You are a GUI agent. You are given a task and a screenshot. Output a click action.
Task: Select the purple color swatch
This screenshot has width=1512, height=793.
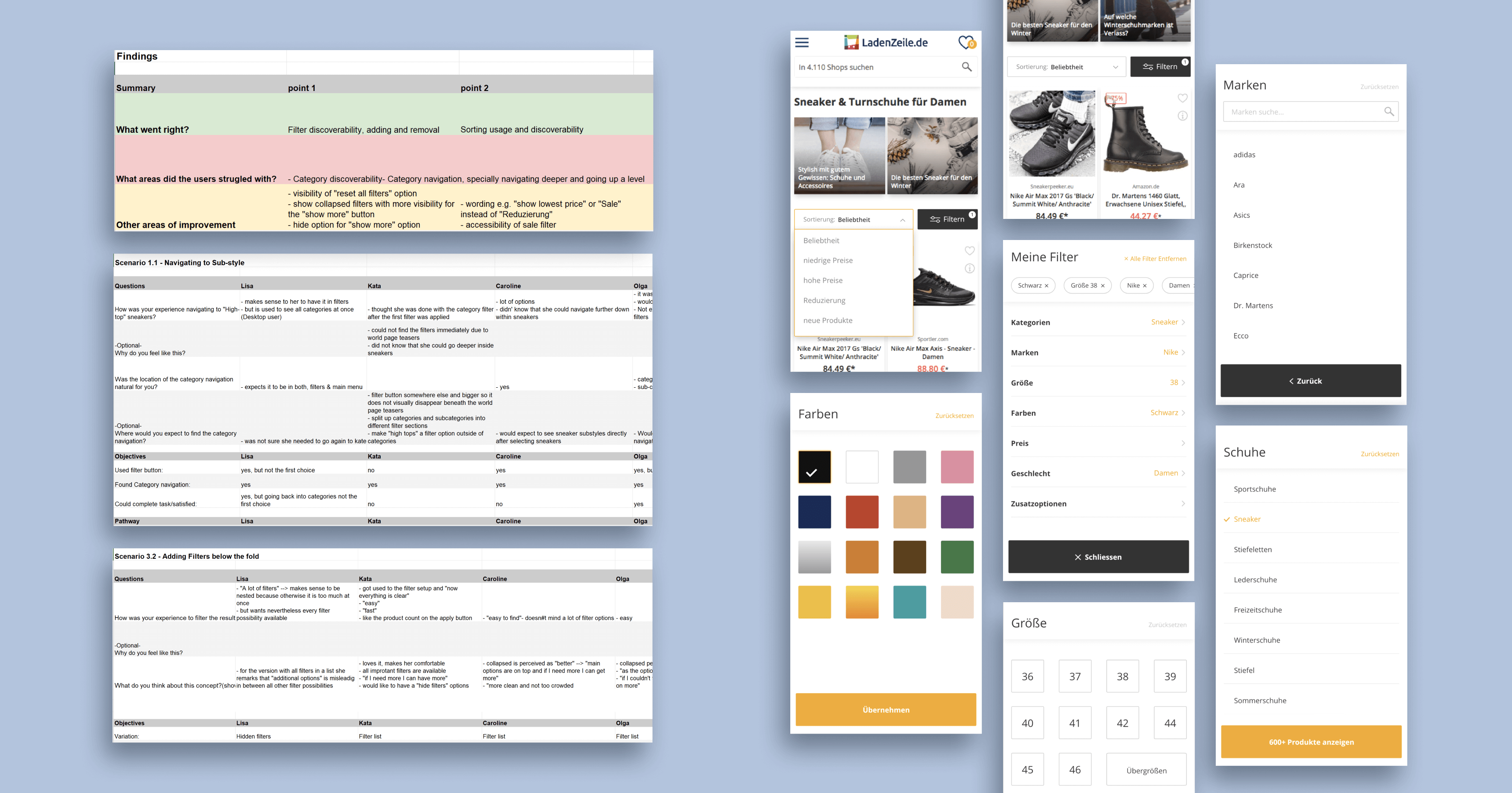(957, 512)
